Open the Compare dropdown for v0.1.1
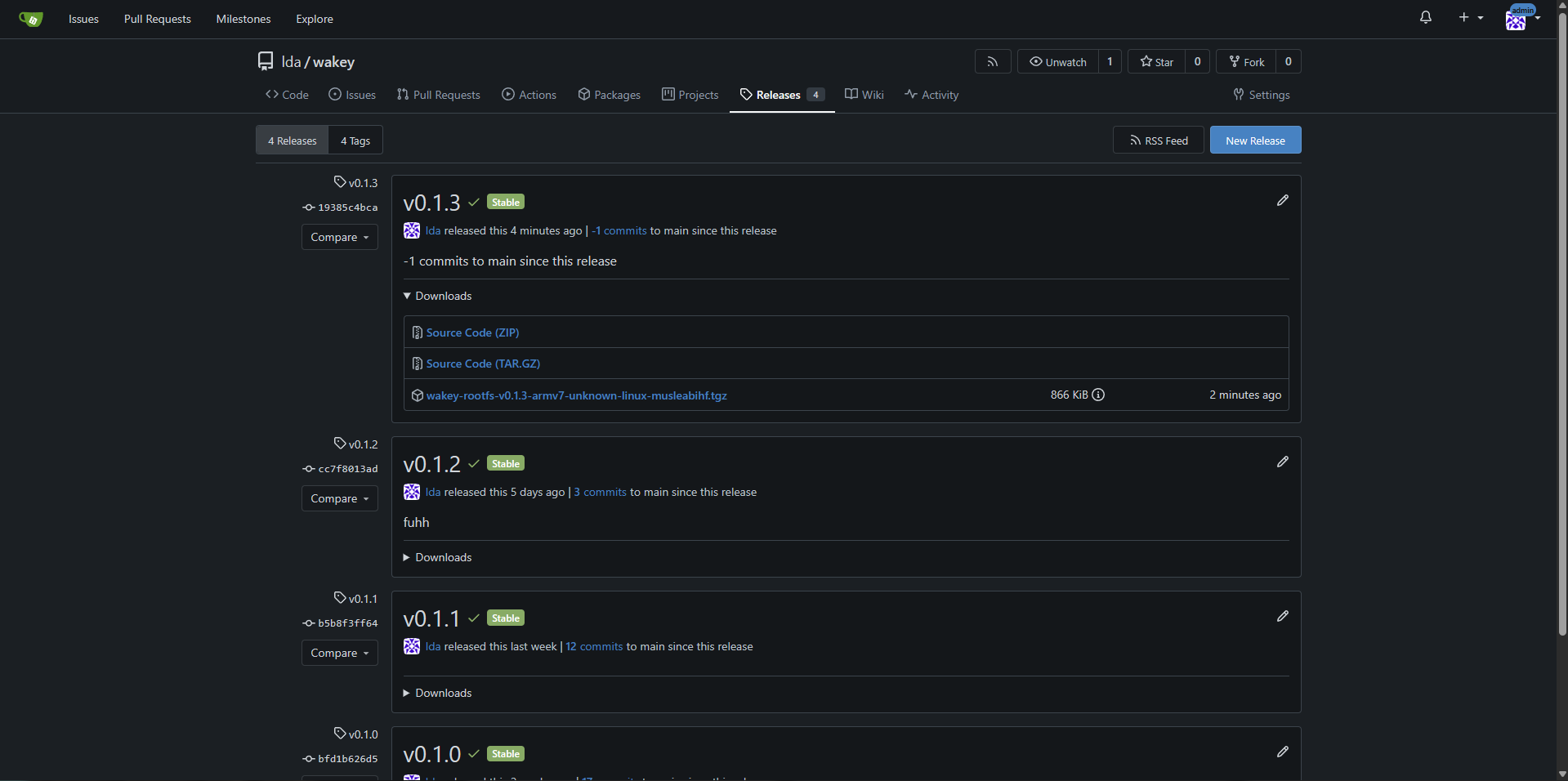 (339, 653)
